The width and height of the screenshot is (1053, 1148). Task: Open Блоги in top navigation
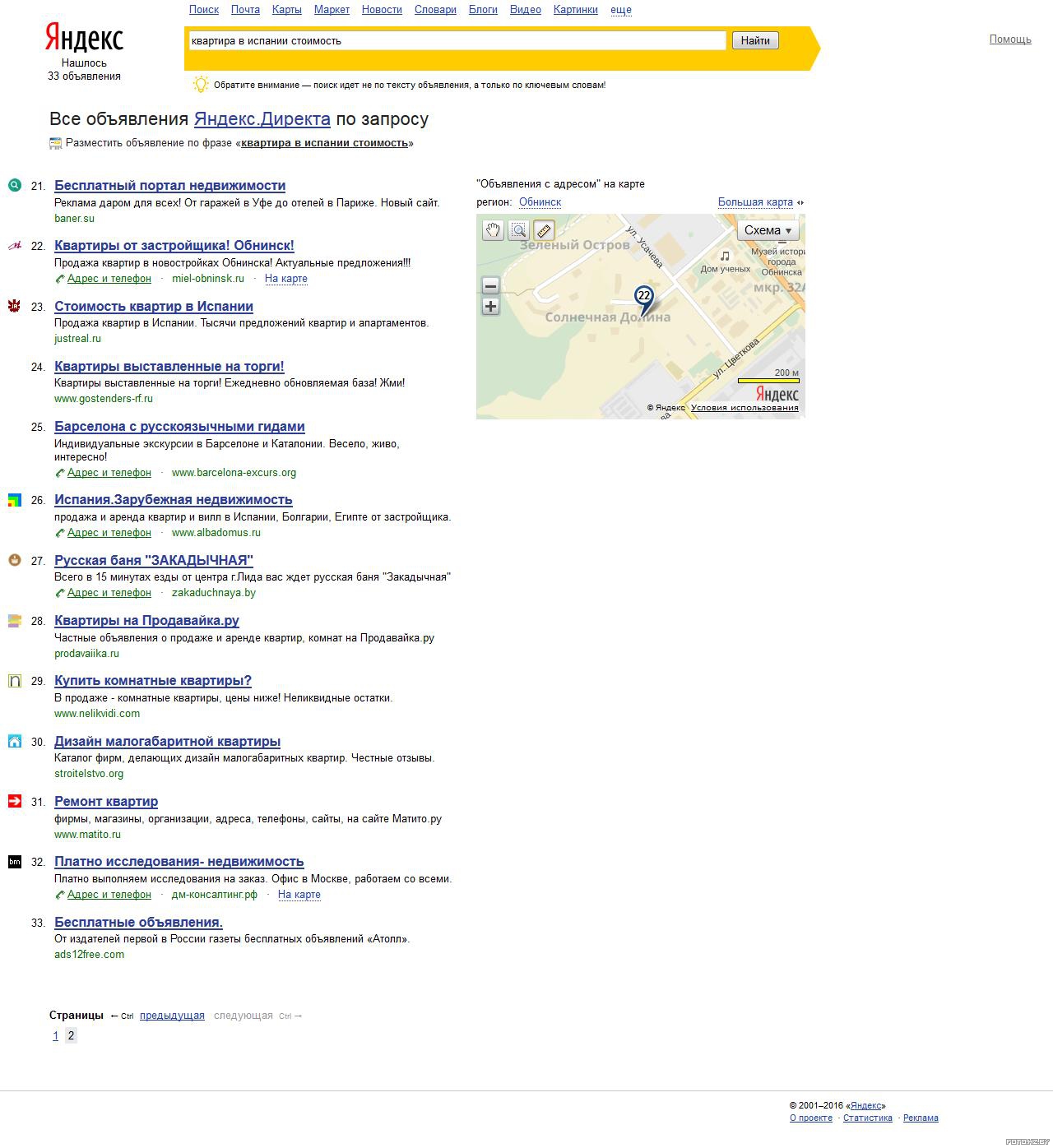click(x=483, y=10)
